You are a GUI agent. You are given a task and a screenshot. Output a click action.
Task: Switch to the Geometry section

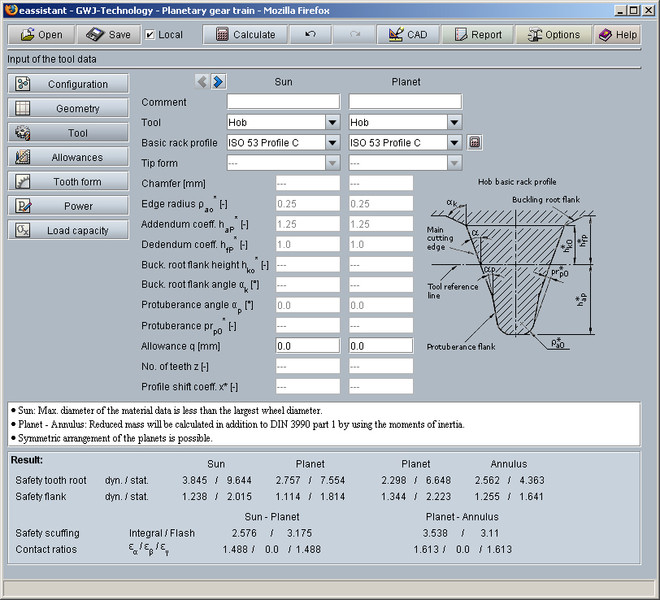(x=68, y=108)
